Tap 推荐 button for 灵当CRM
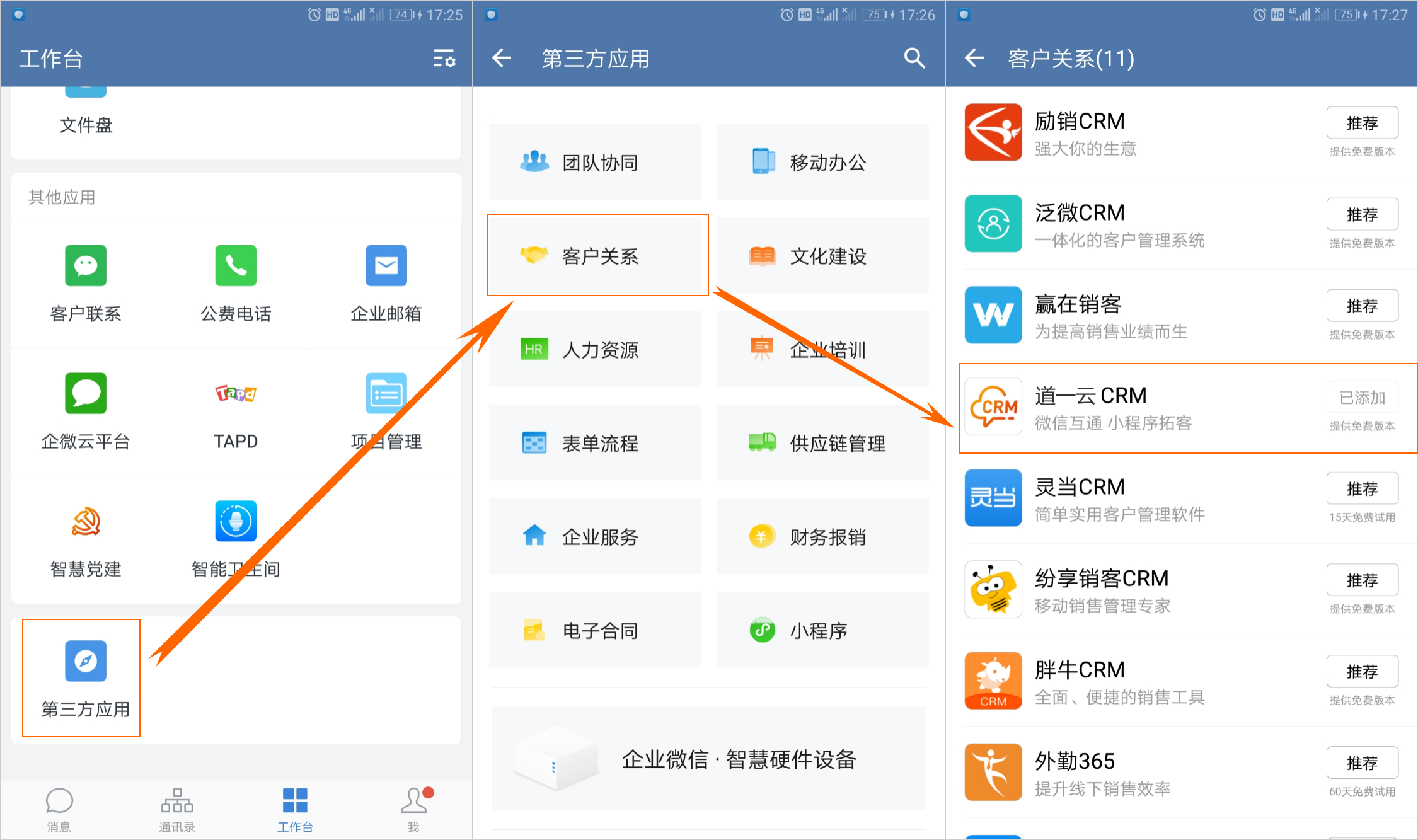The image size is (1418, 840). [1362, 488]
